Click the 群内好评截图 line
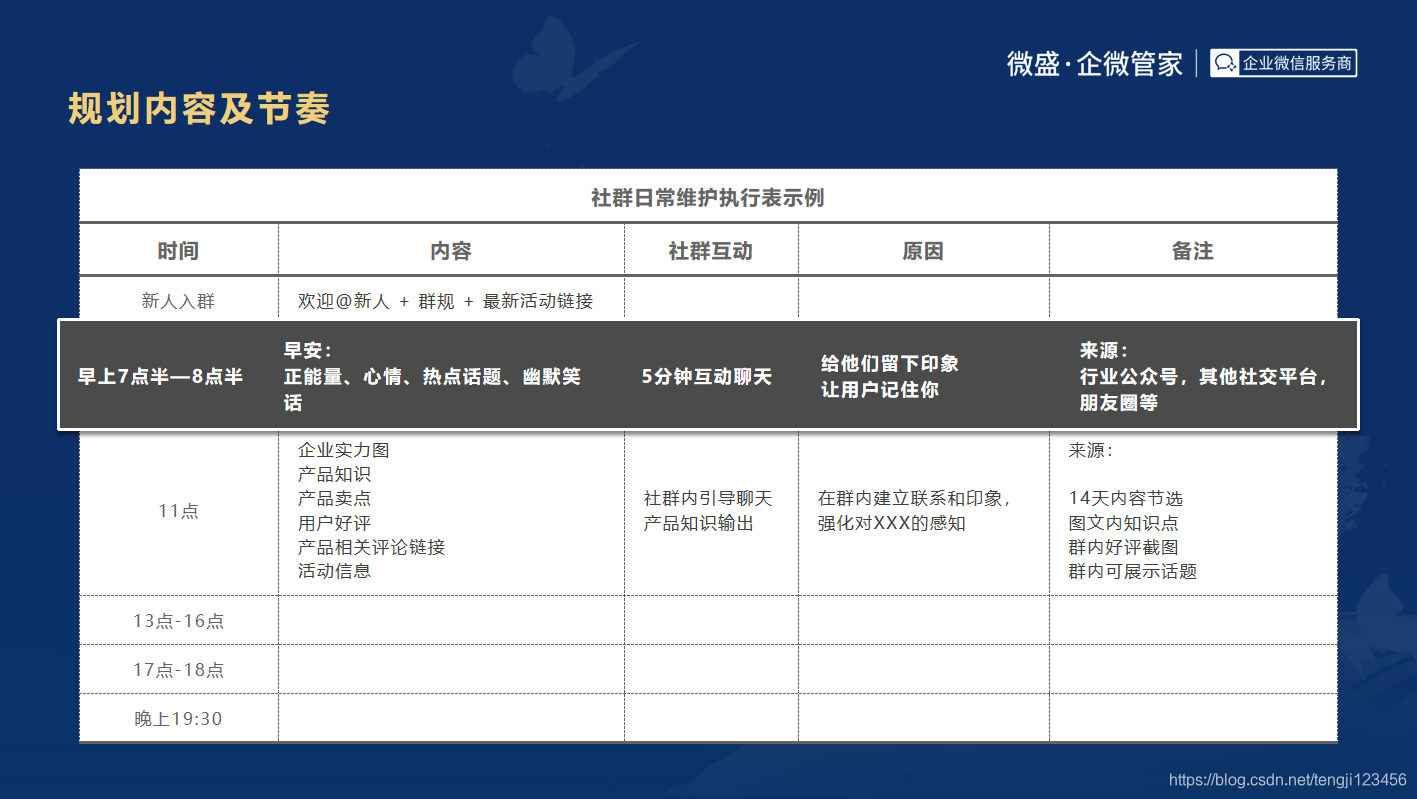 pyautogui.click(x=1123, y=547)
